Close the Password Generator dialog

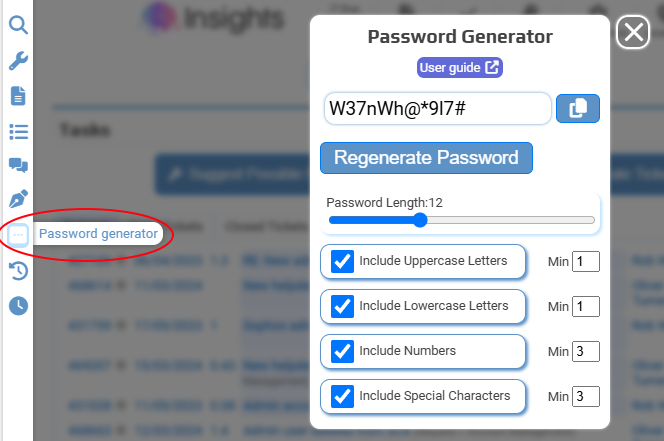click(633, 32)
